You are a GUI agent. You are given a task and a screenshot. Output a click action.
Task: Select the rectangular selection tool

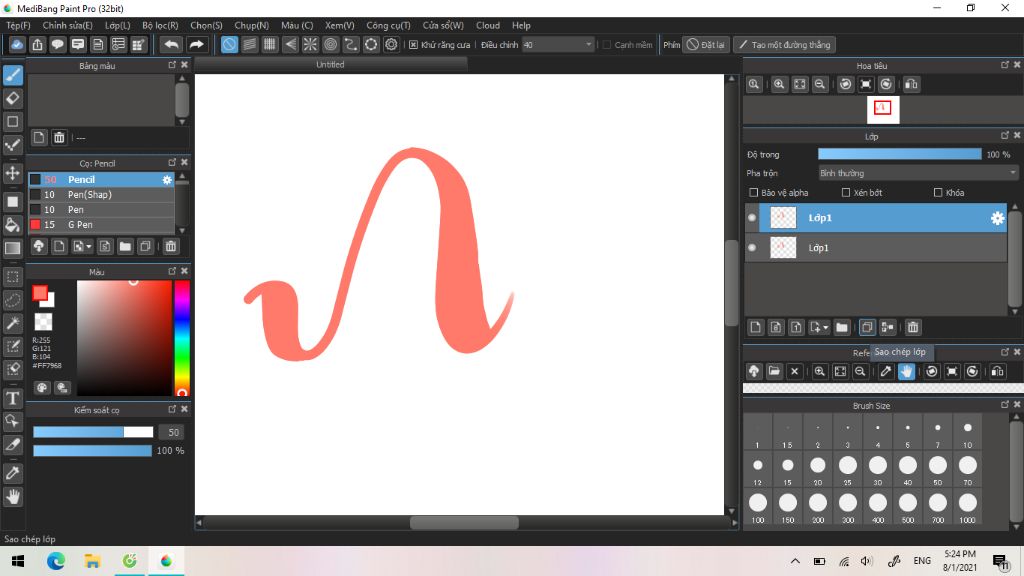[12, 277]
